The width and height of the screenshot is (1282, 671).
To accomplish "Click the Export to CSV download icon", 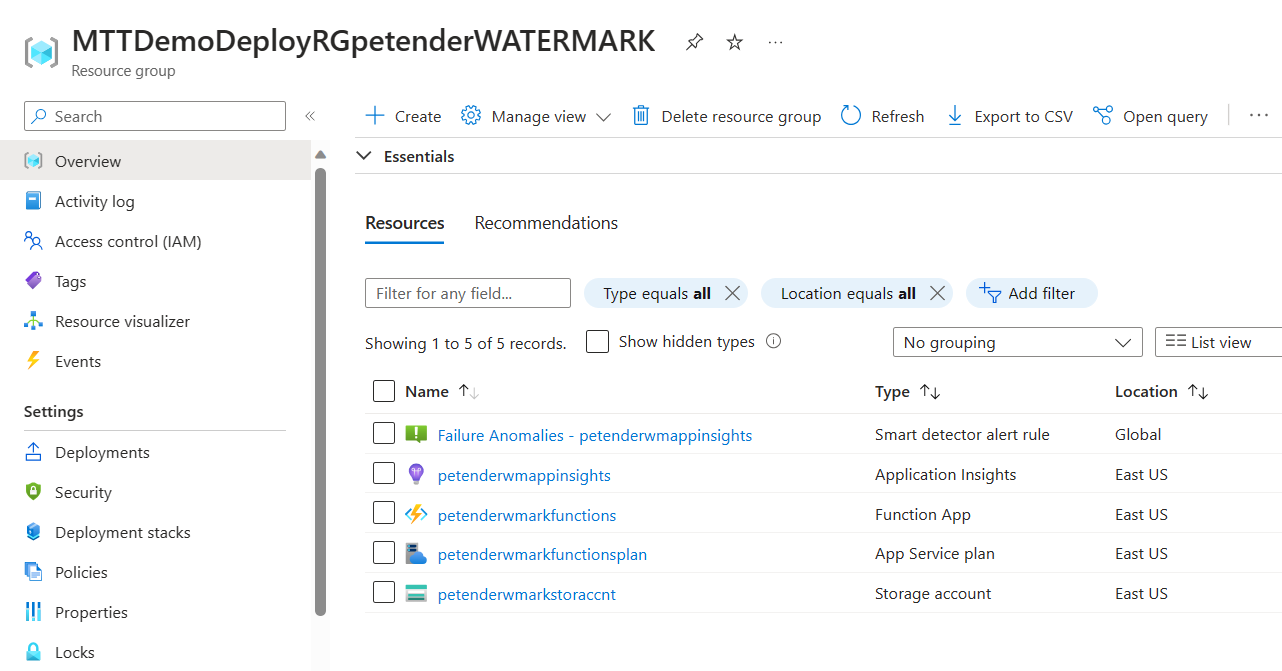I will pyautogui.click(x=955, y=116).
